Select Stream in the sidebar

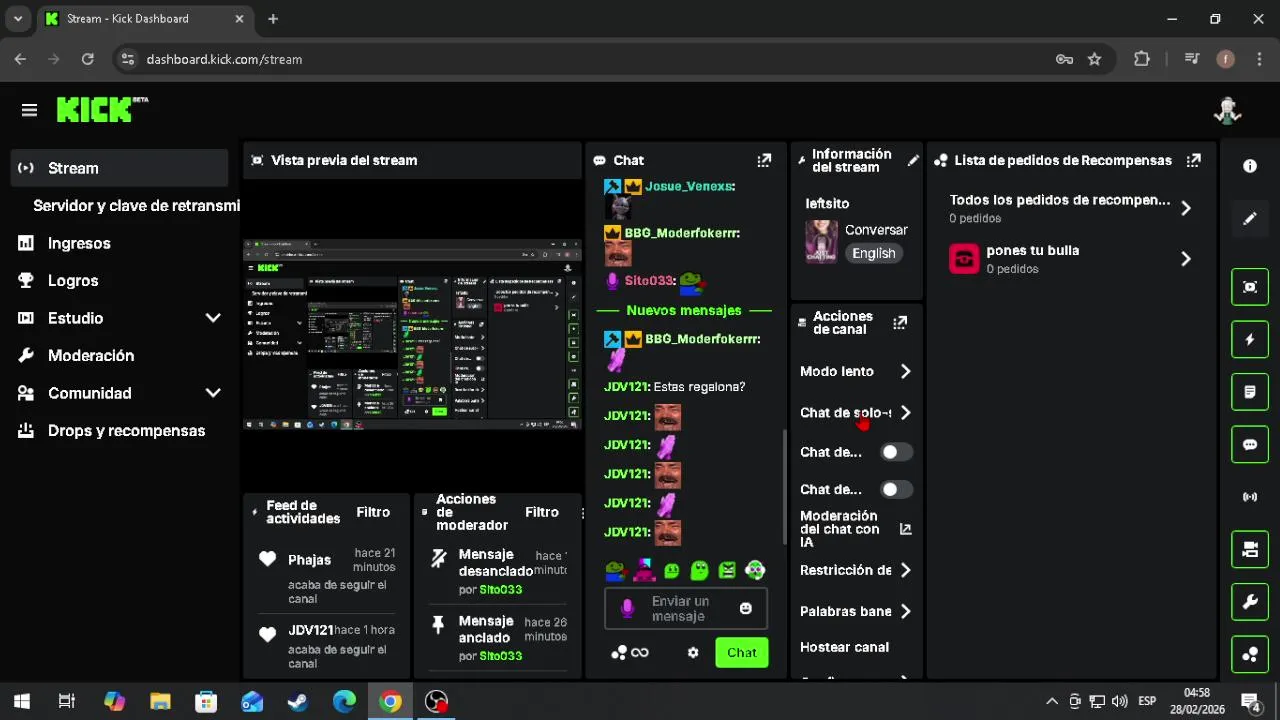coord(120,168)
